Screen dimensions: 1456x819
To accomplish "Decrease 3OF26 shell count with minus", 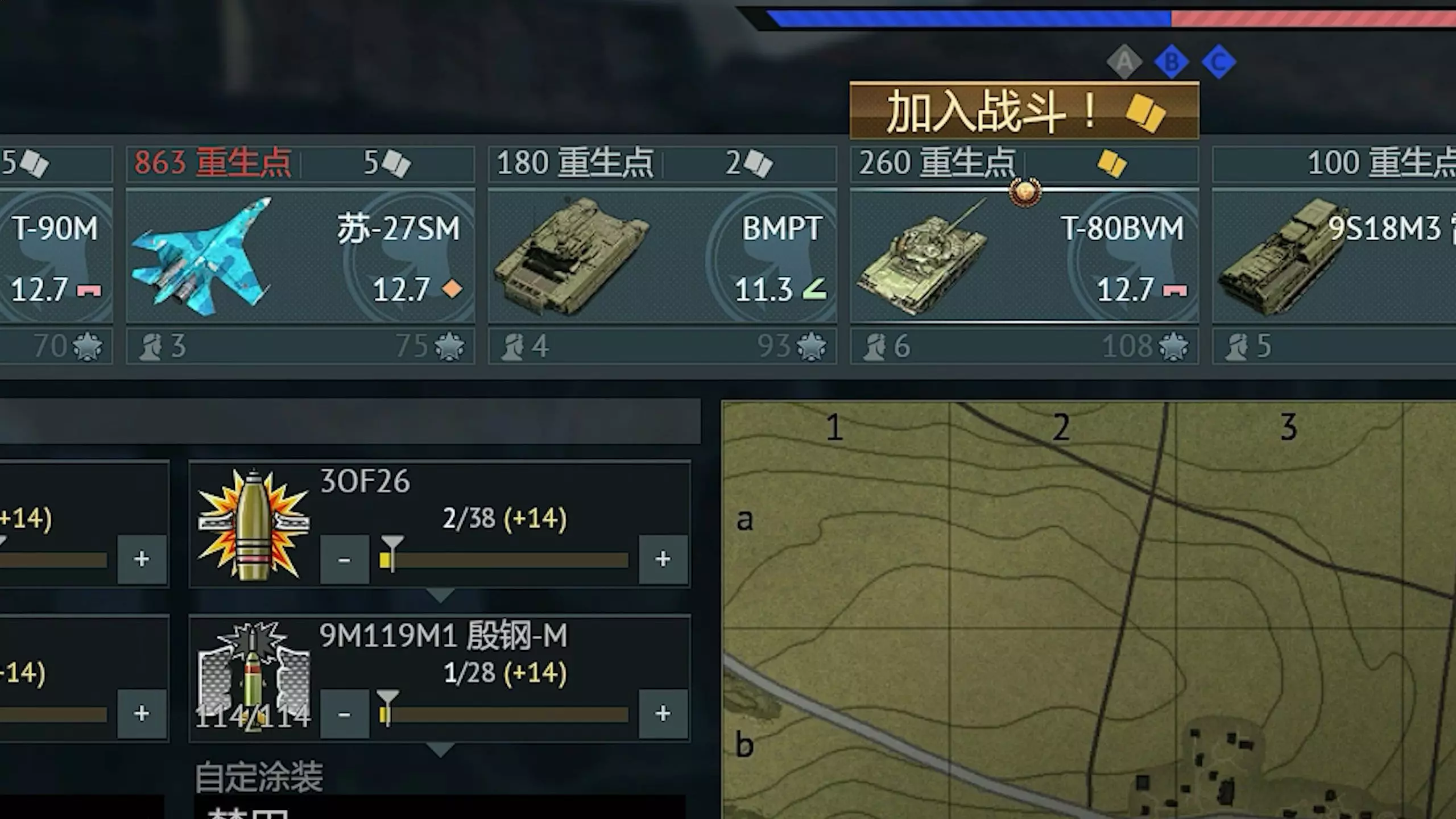I will tap(344, 559).
